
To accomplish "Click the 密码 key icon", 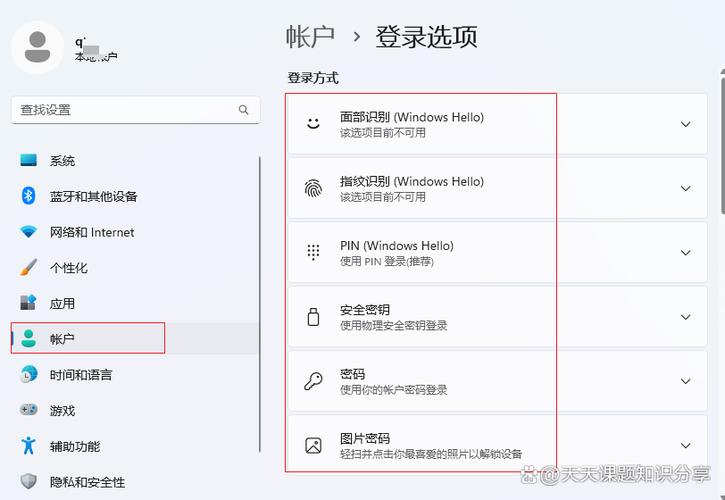I will [x=313, y=381].
